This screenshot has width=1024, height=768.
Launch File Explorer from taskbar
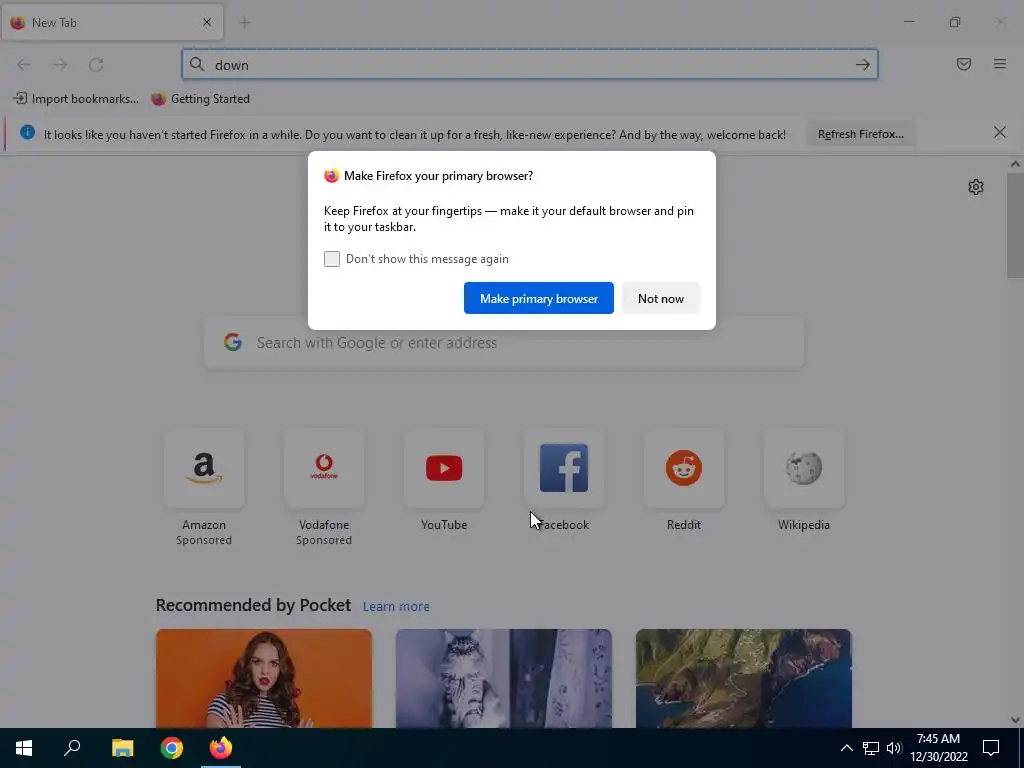pos(122,748)
